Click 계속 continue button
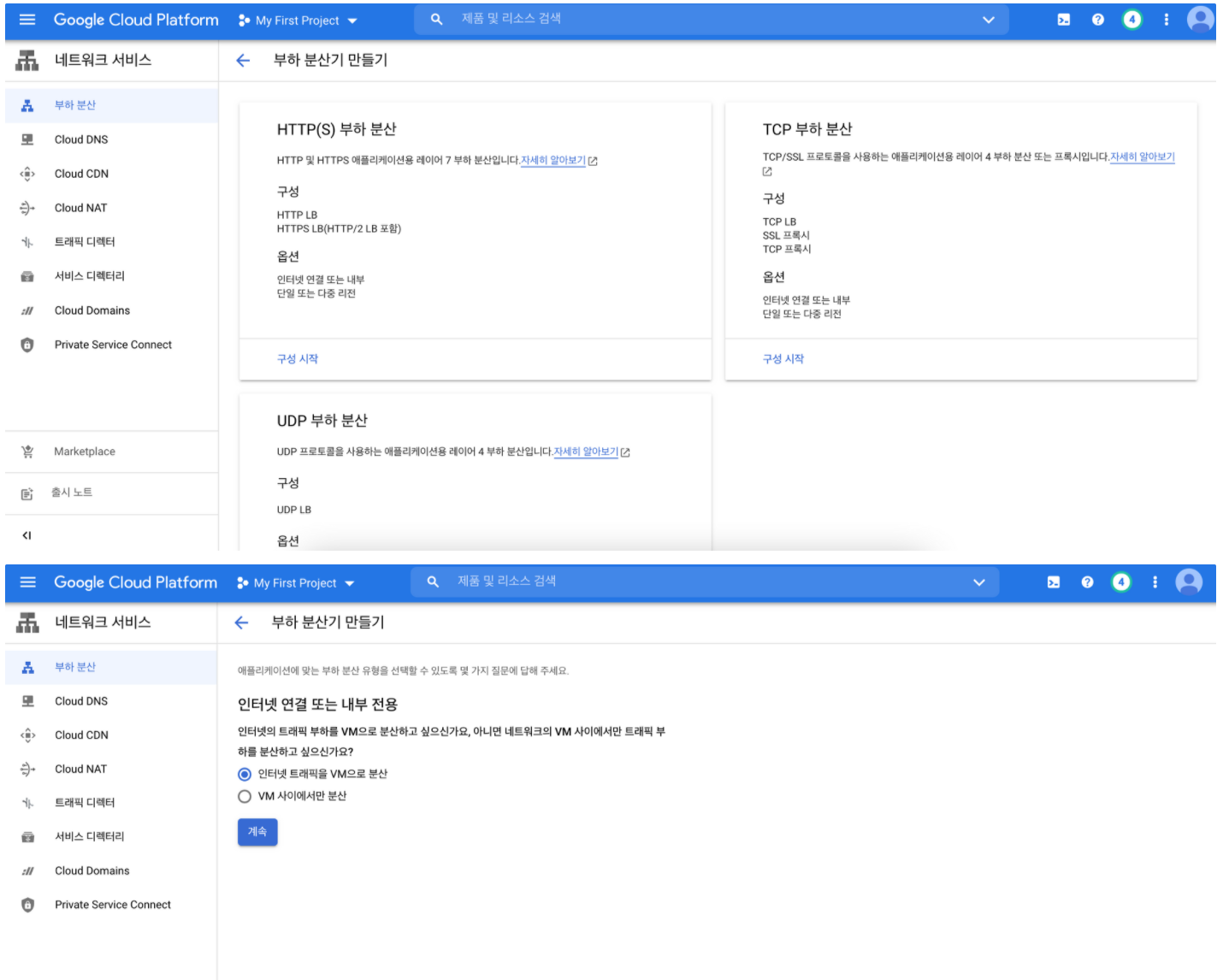Screen dimensions: 1223x980 point(257,832)
